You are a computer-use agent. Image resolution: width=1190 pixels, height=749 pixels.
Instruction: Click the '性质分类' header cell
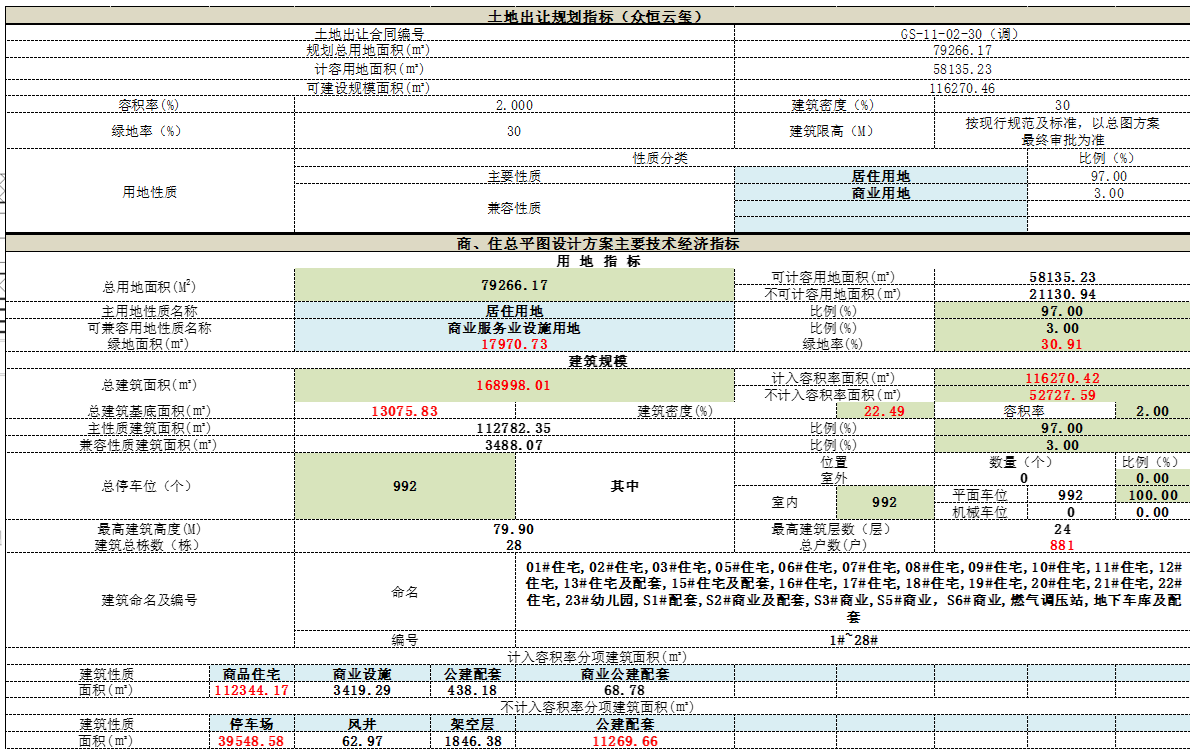click(x=660, y=158)
